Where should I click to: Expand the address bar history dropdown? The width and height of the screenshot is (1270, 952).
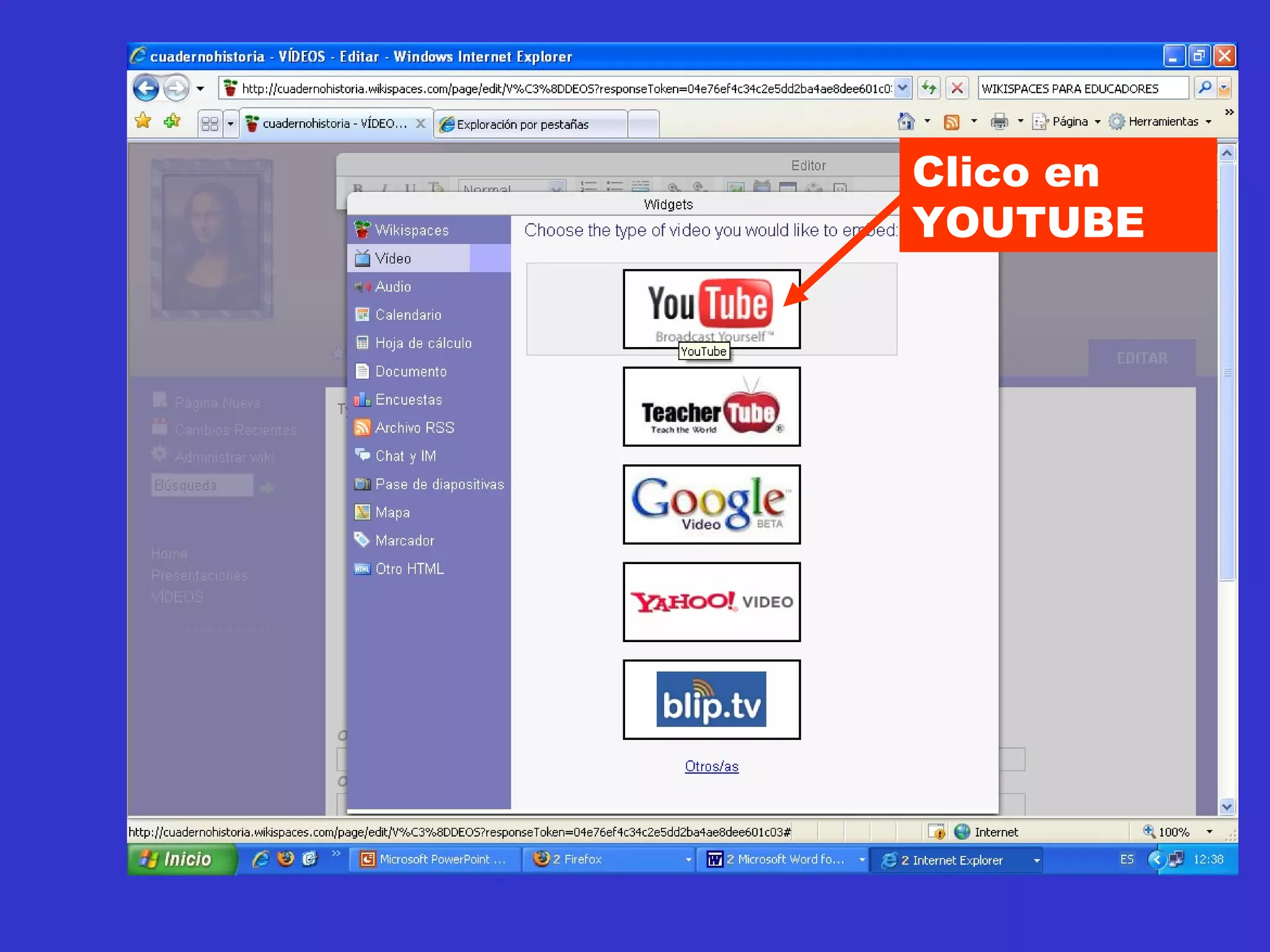pyautogui.click(x=903, y=88)
